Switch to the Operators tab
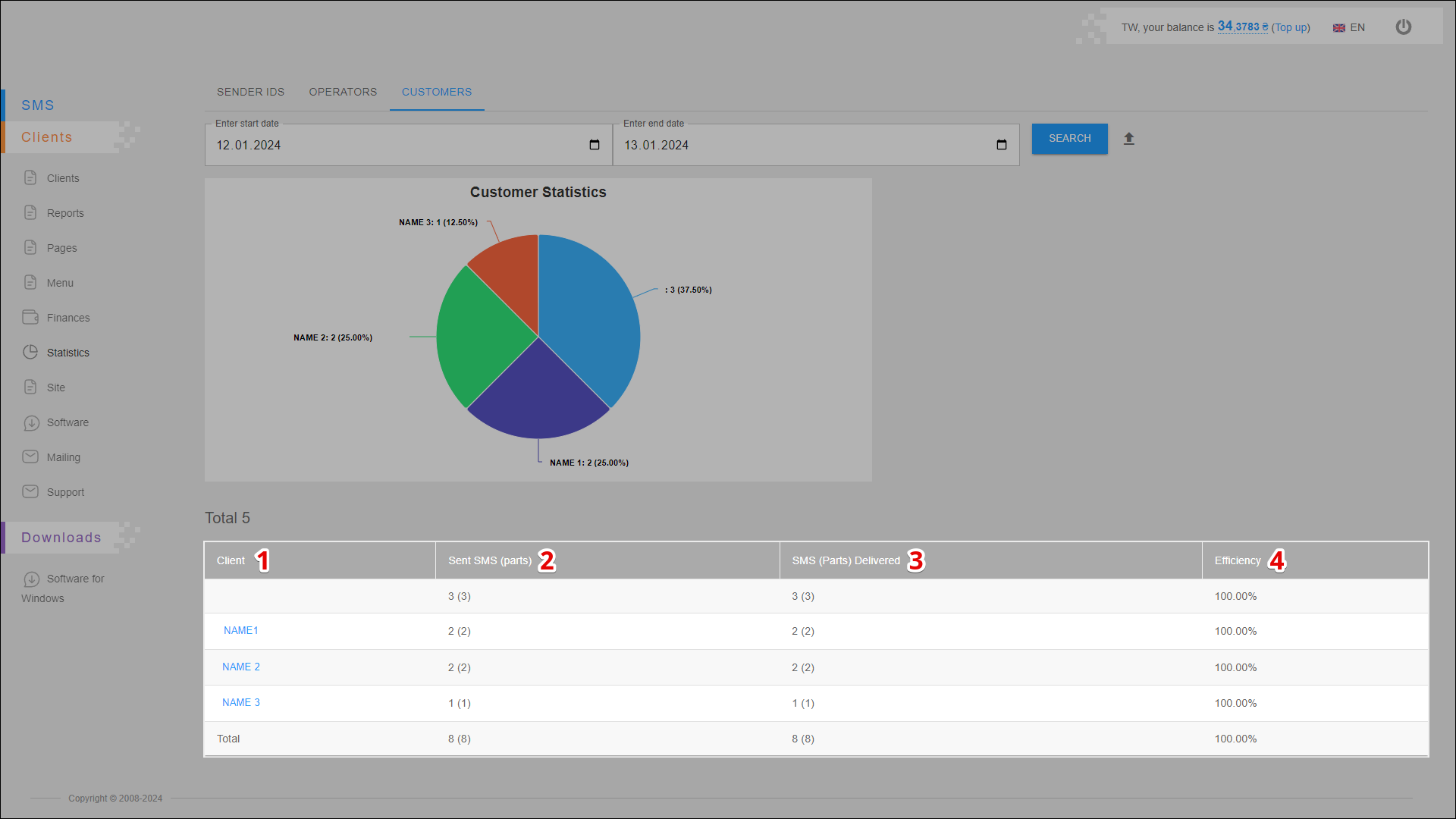Screen dimensions: 1456x819 tap(343, 92)
